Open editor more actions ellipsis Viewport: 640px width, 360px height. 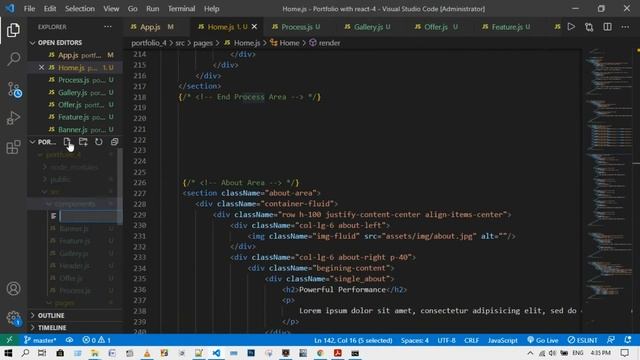[x=625, y=27]
